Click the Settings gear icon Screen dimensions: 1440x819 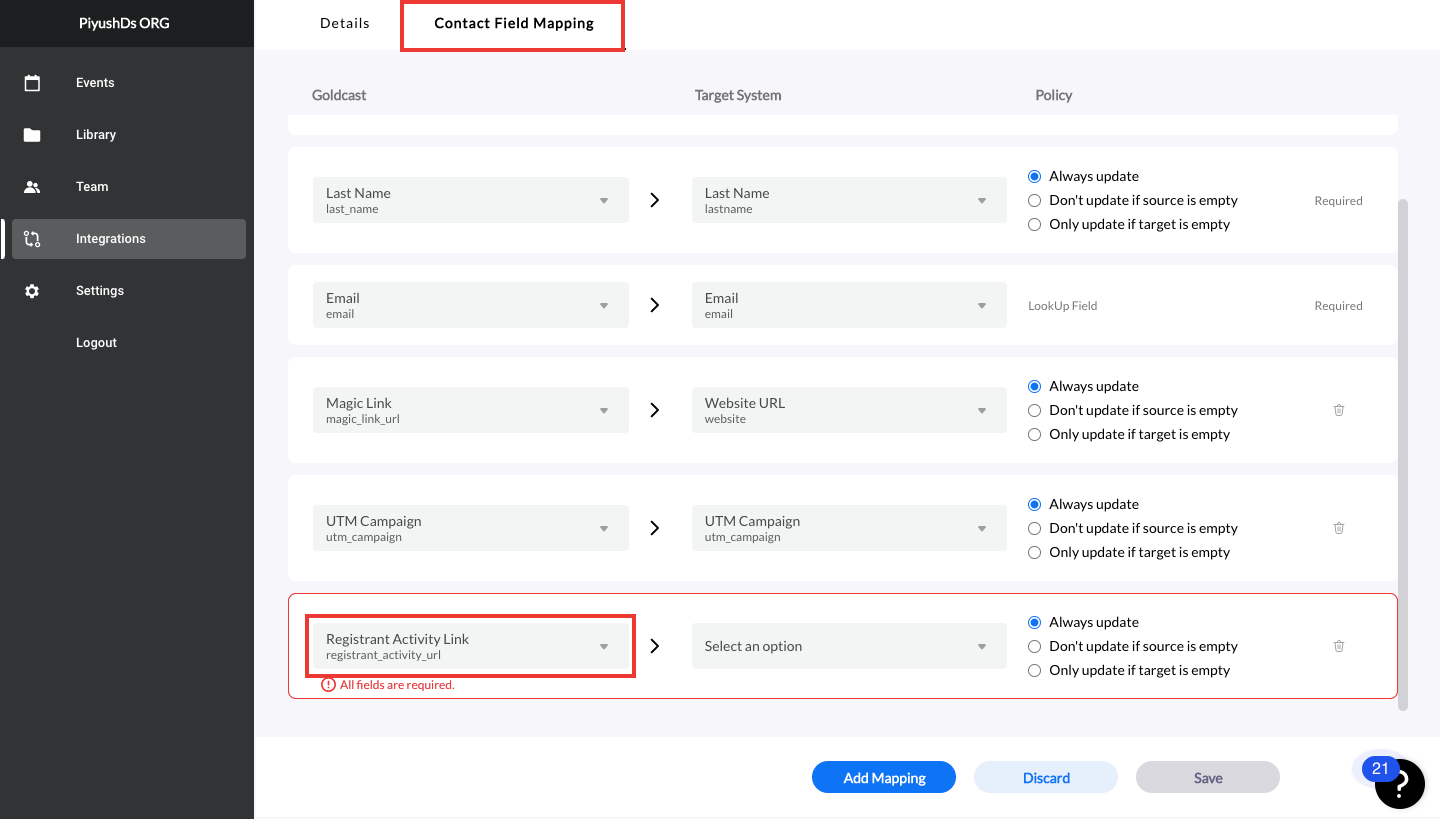[32, 291]
